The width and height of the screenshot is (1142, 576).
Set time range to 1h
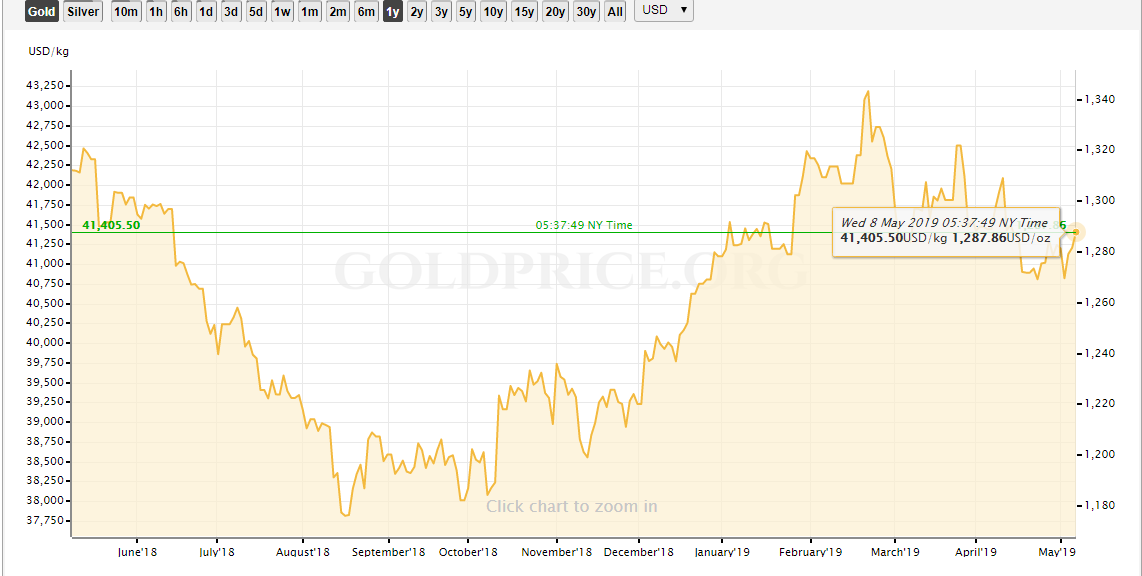pyautogui.click(x=156, y=12)
